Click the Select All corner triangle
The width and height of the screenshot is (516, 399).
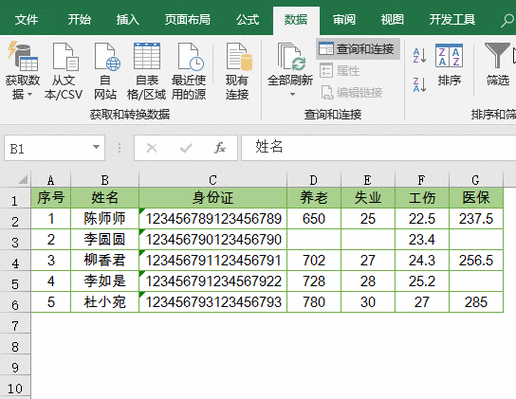pos(23,180)
